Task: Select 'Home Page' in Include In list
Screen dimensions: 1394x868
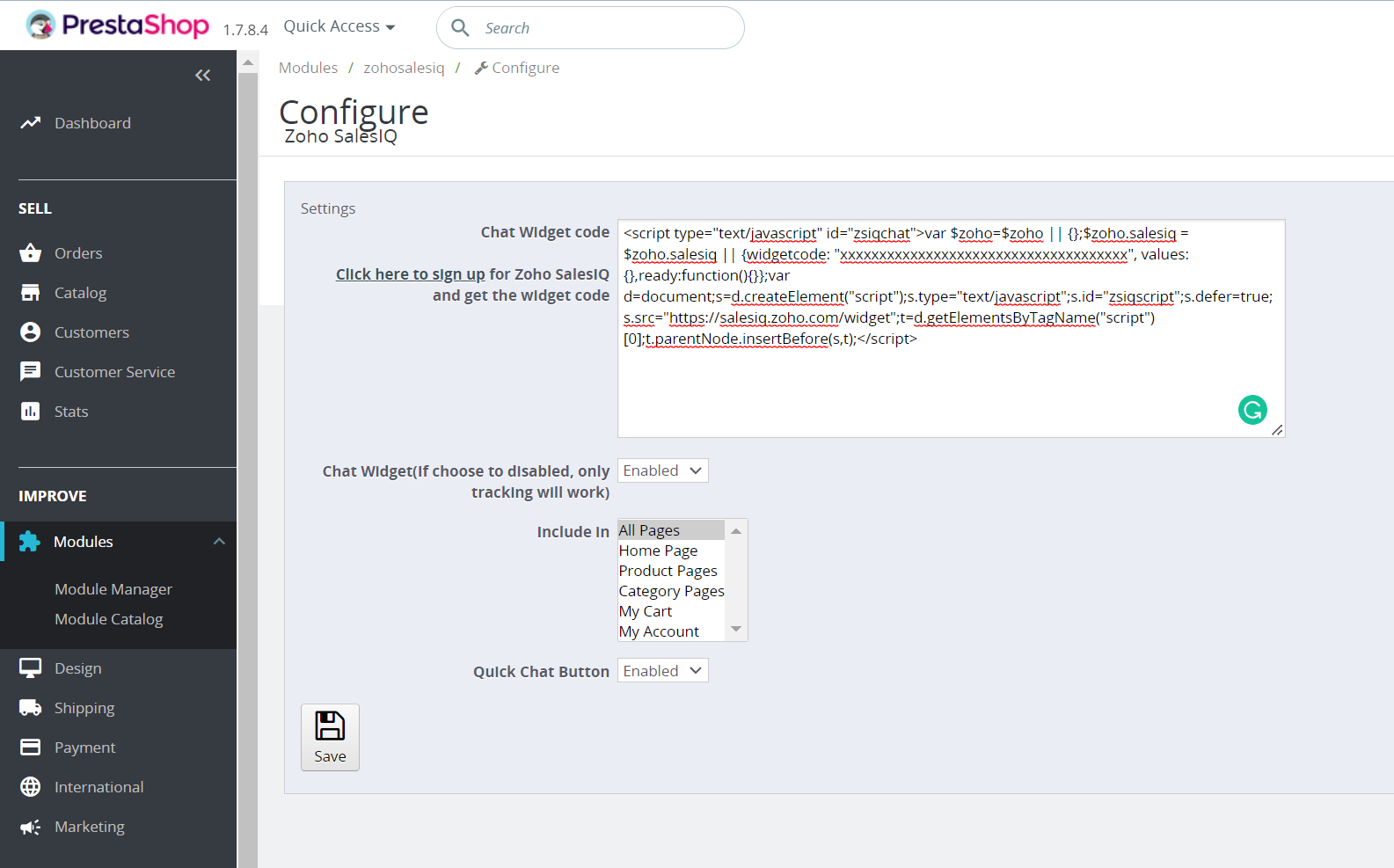Action: [671, 551]
